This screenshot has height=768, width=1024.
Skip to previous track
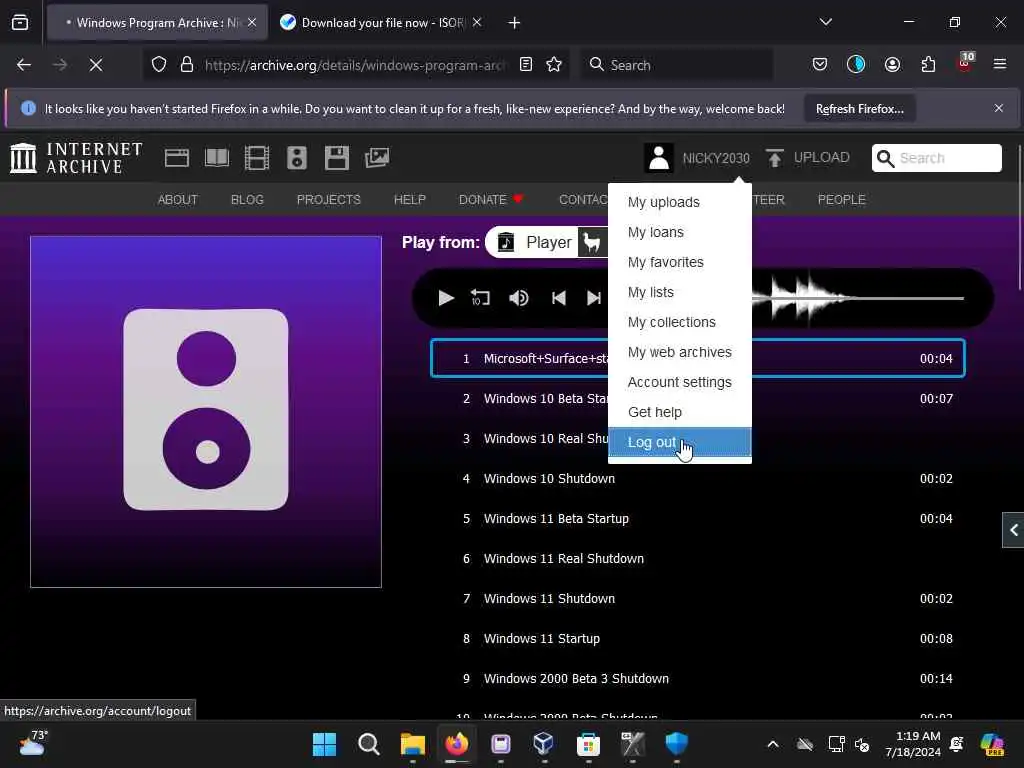(x=558, y=298)
